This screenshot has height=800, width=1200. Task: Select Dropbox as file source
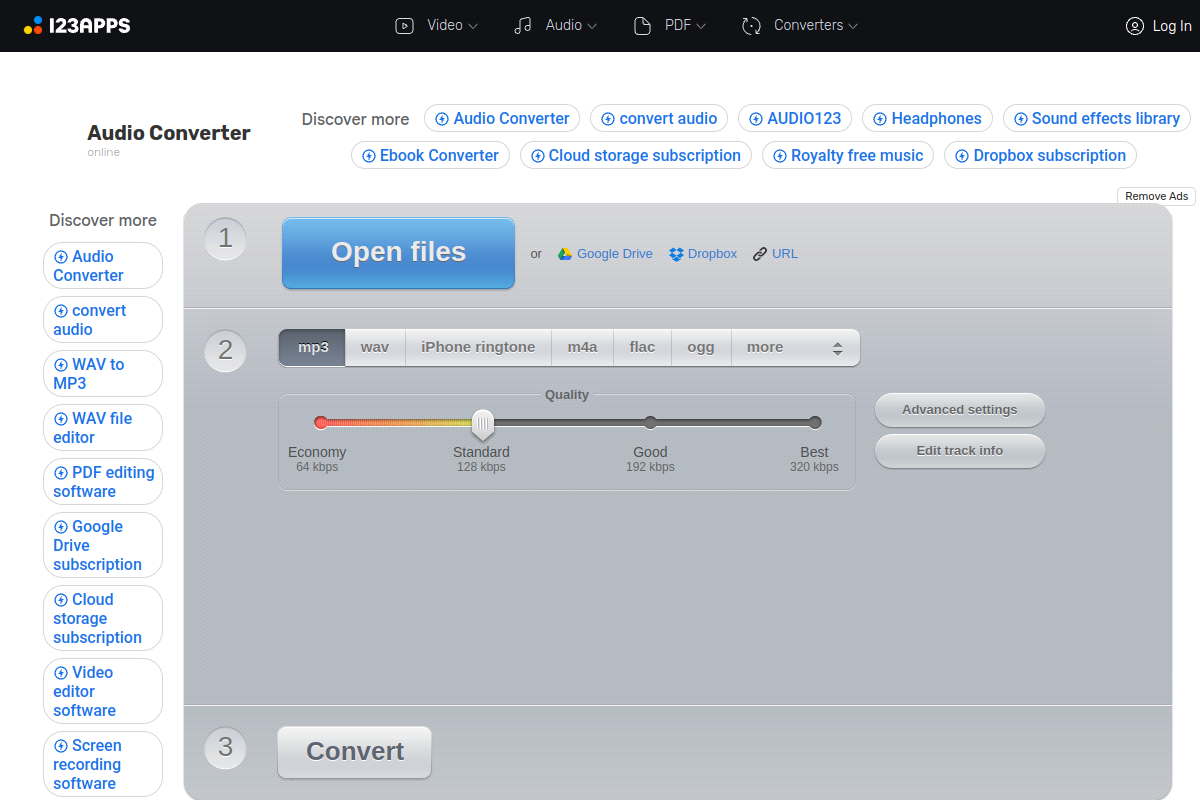tap(702, 253)
